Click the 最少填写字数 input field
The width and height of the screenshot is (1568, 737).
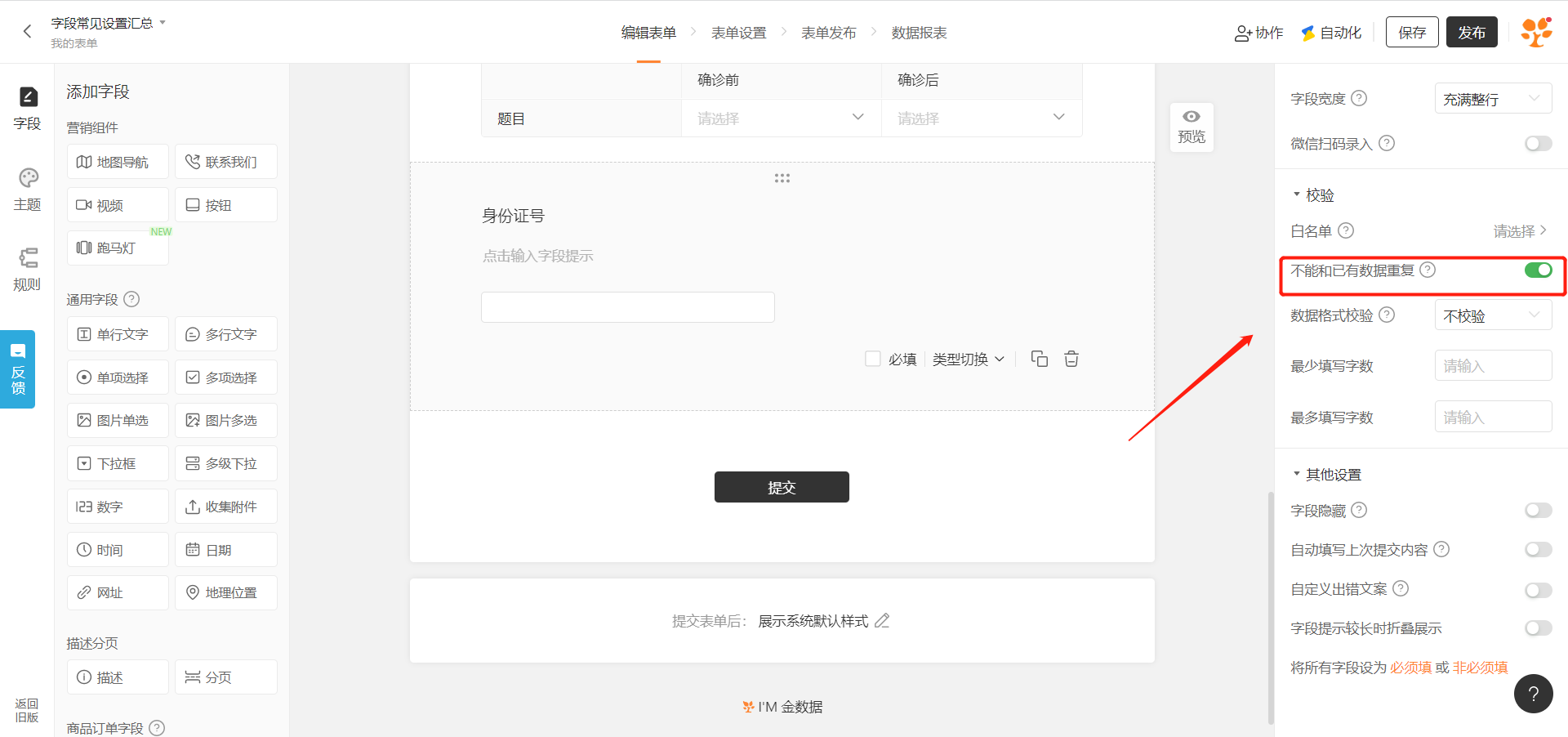tap(1492, 366)
